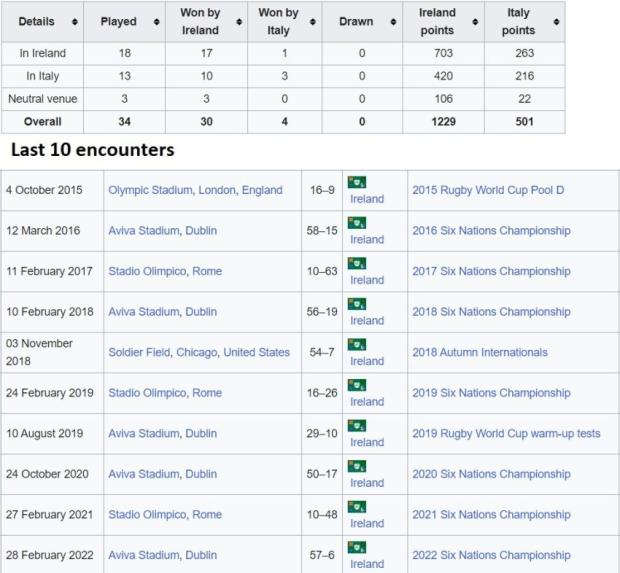Open Chicago link in 2018 row

pyautogui.click(x=197, y=352)
